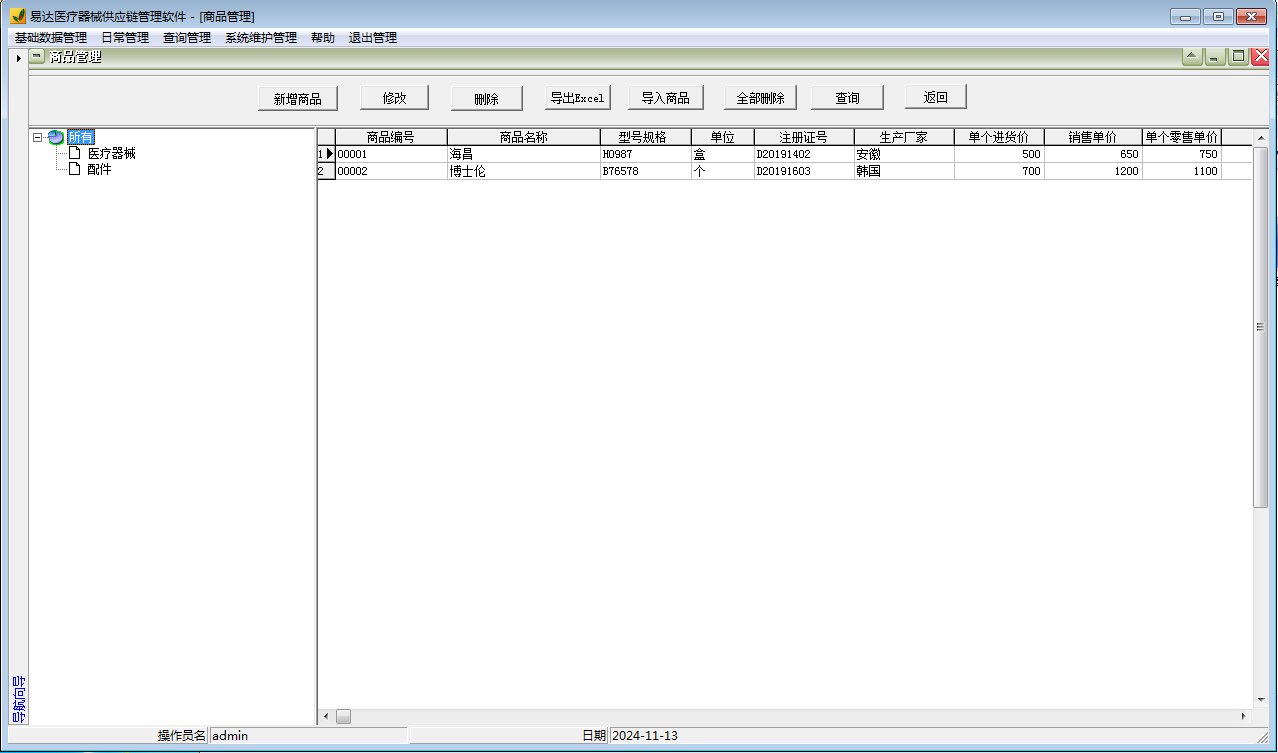
Task: Click the 导入商品 button
Action: click(x=666, y=97)
